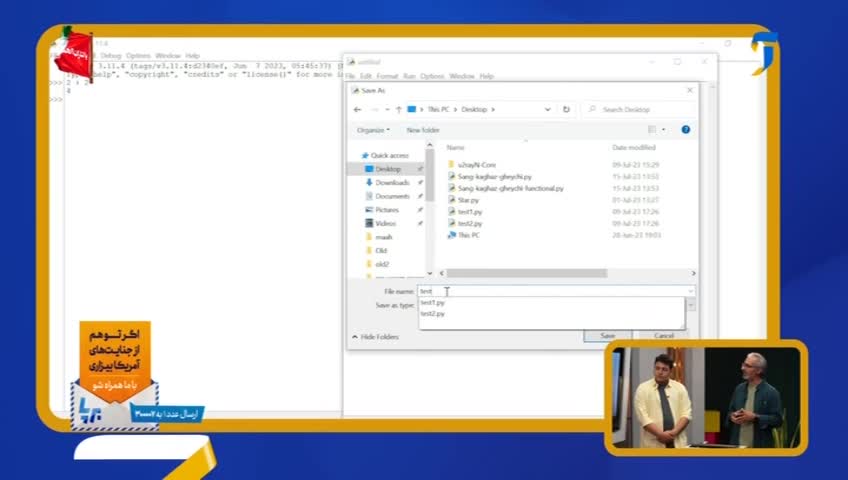Screen dimensions: 848x480
Task: Select Desktop in the navigation pane
Action: click(x=388, y=169)
